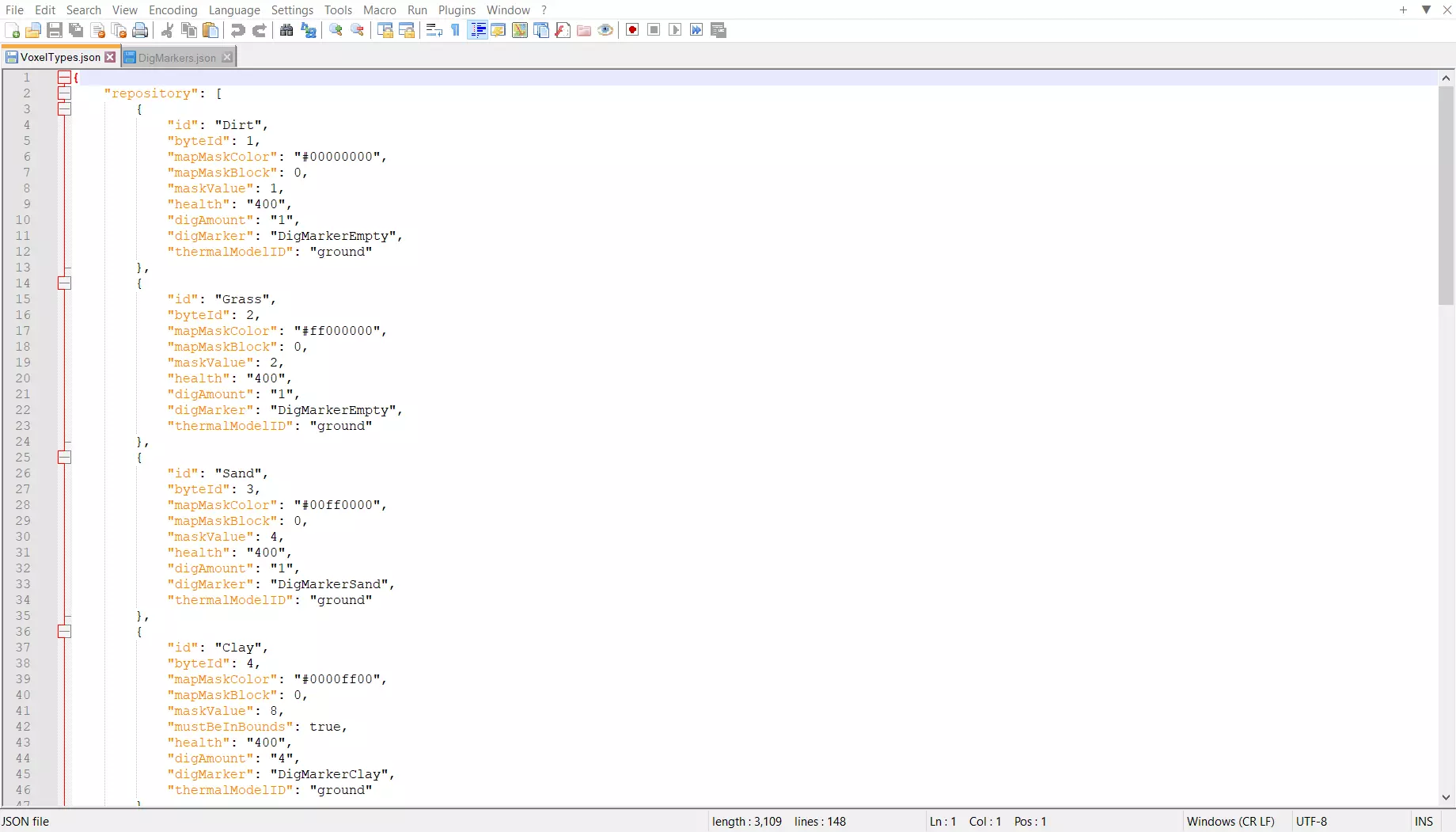The height and width of the screenshot is (832, 1456).
Task: Toggle synchronized horizontal scrolling
Action: [x=407, y=30]
